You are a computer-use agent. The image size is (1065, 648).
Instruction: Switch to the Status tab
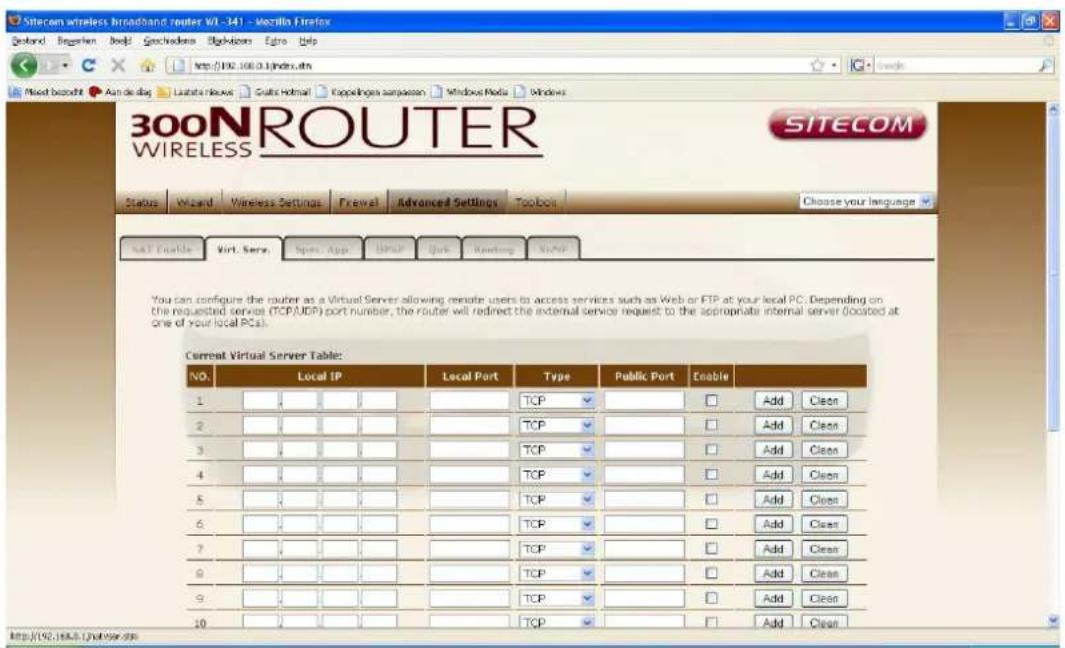point(141,202)
